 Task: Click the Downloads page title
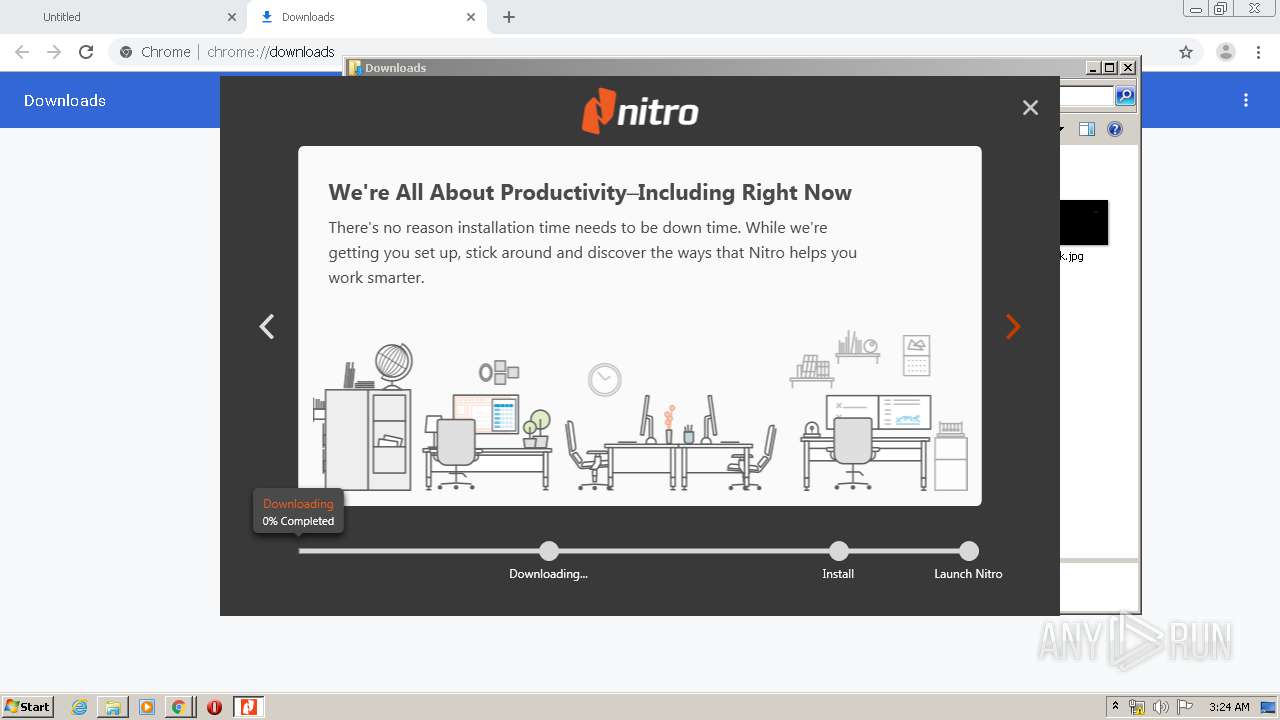[65, 100]
